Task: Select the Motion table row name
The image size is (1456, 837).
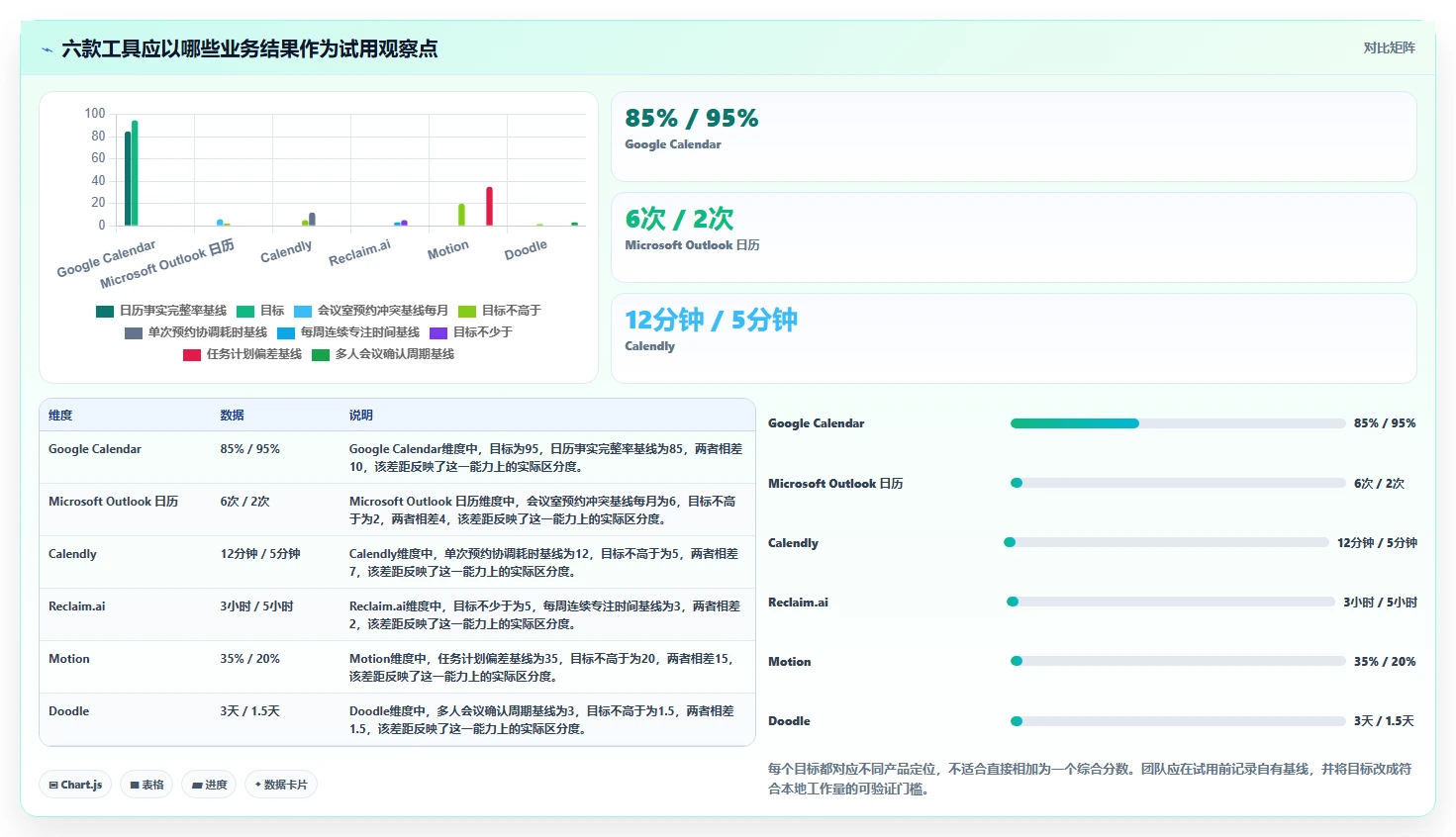Action: coord(69,659)
